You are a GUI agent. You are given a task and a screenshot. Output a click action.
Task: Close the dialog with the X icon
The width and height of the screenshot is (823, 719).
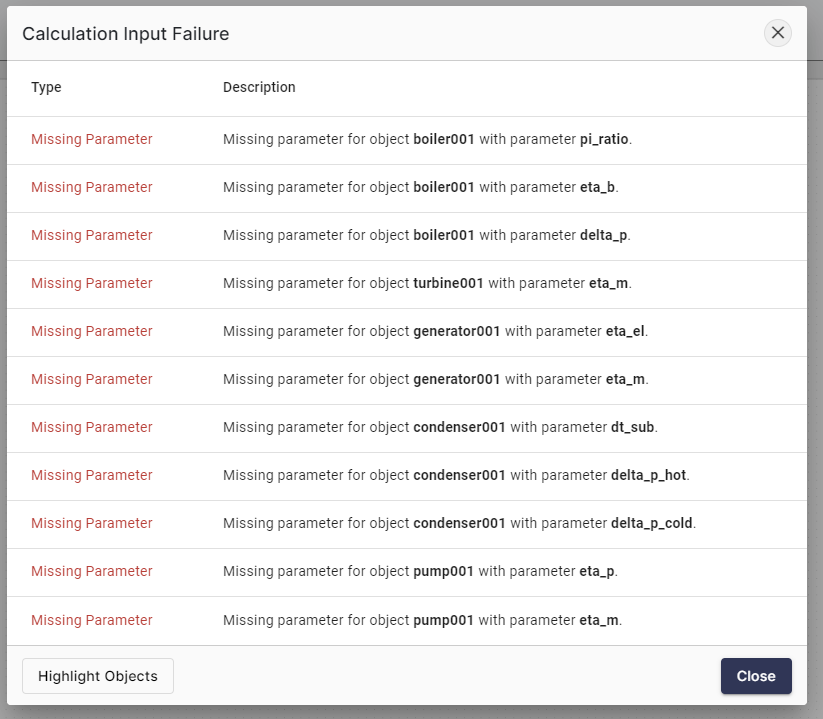[x=777, y=33]
